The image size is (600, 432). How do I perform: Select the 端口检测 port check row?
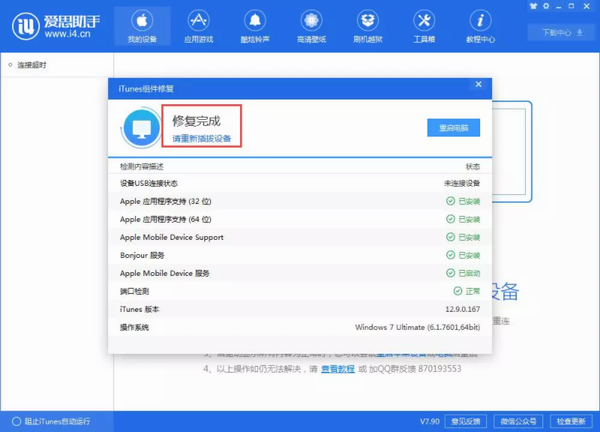tap(300, 291)
